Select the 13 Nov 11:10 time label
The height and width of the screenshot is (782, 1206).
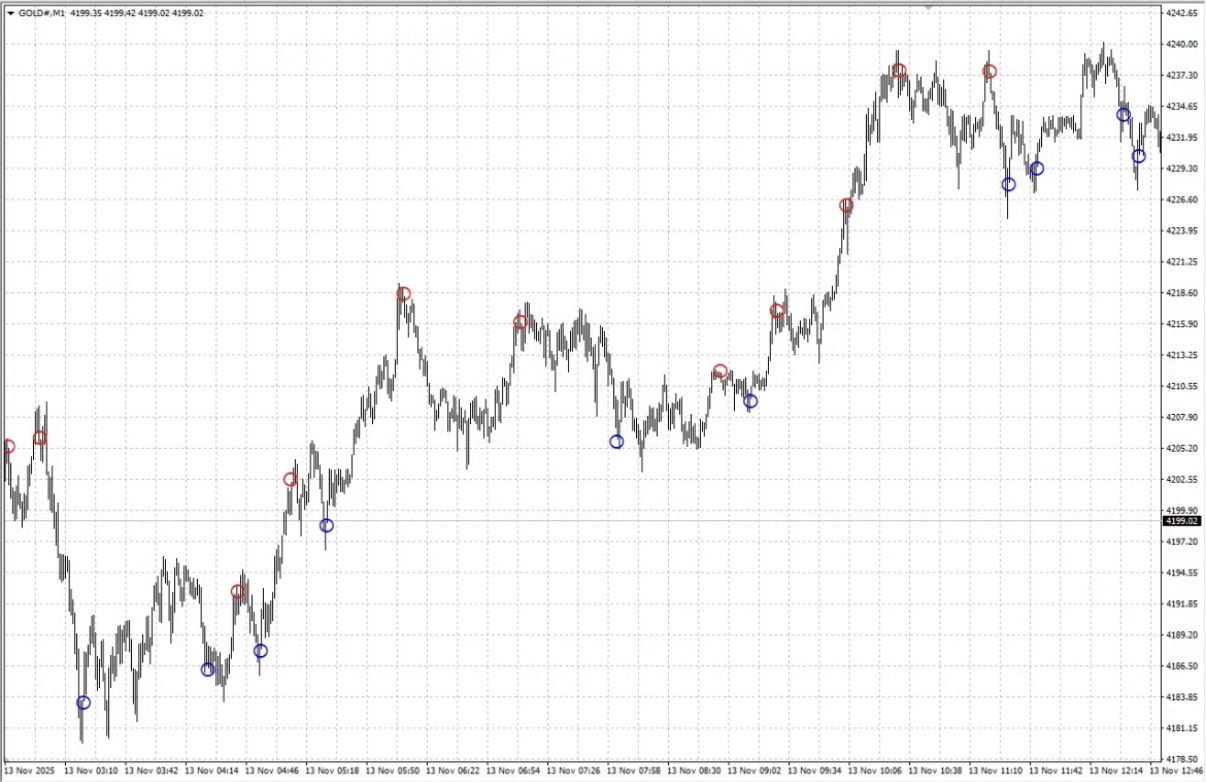coord(996,772)
